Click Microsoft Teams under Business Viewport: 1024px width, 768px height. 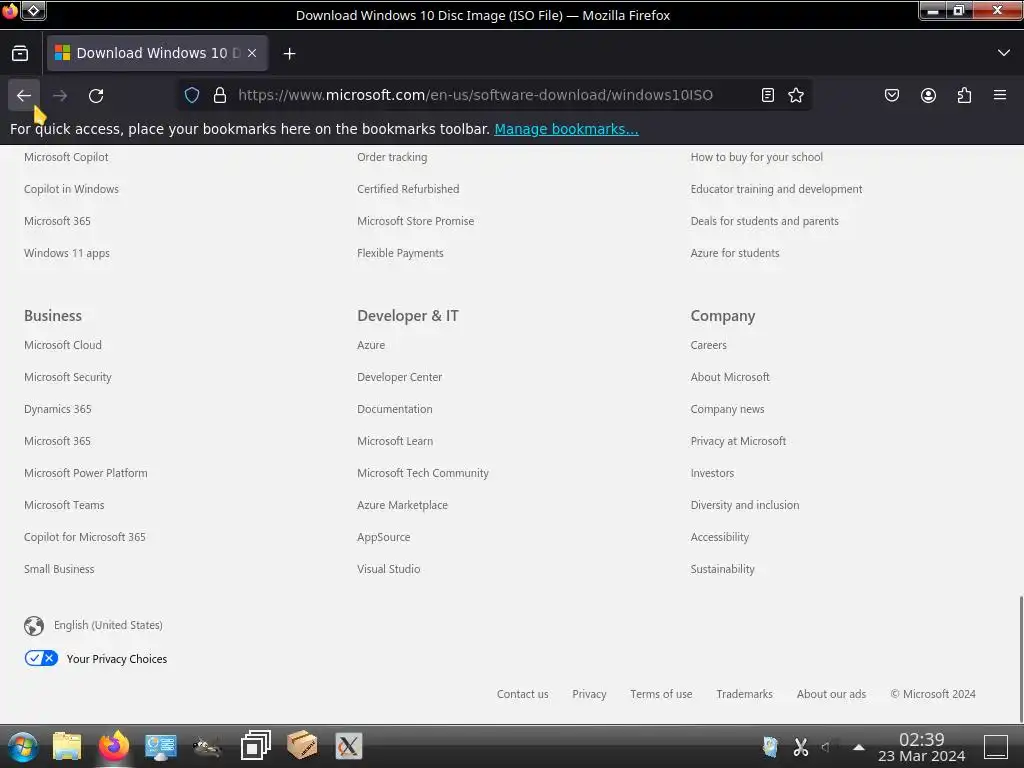coord(64,505)
